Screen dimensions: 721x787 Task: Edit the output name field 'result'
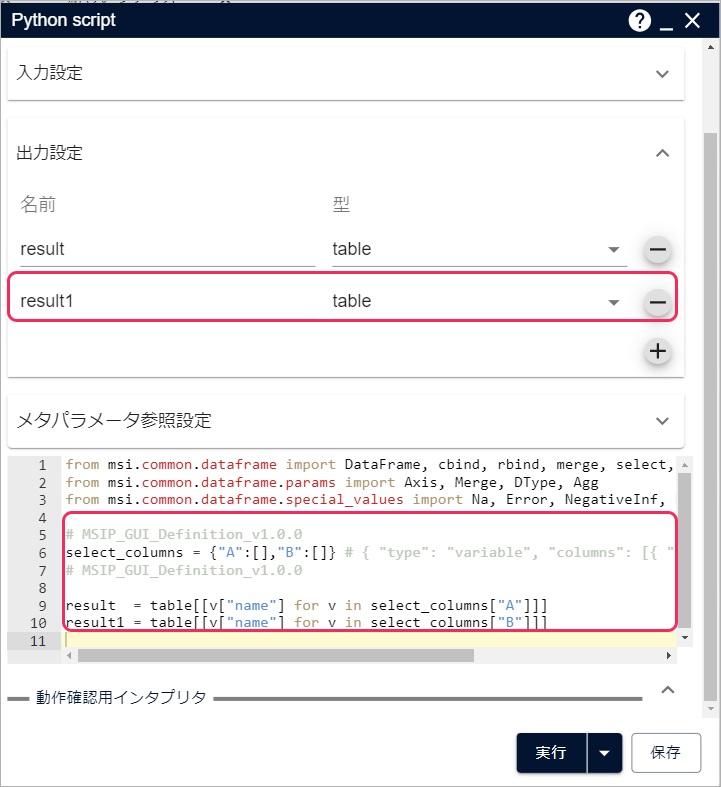point(168,249)
